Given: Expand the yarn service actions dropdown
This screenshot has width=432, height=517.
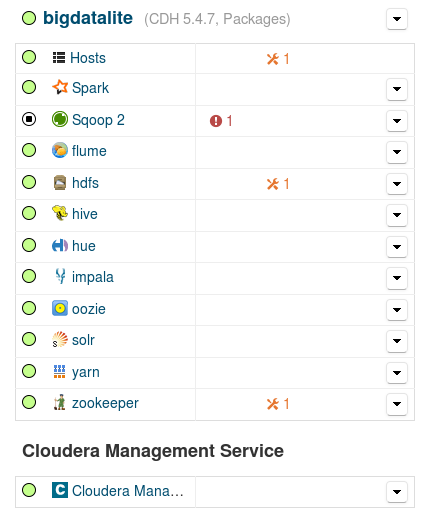Looking at the screenshot, I should [397, 373].
